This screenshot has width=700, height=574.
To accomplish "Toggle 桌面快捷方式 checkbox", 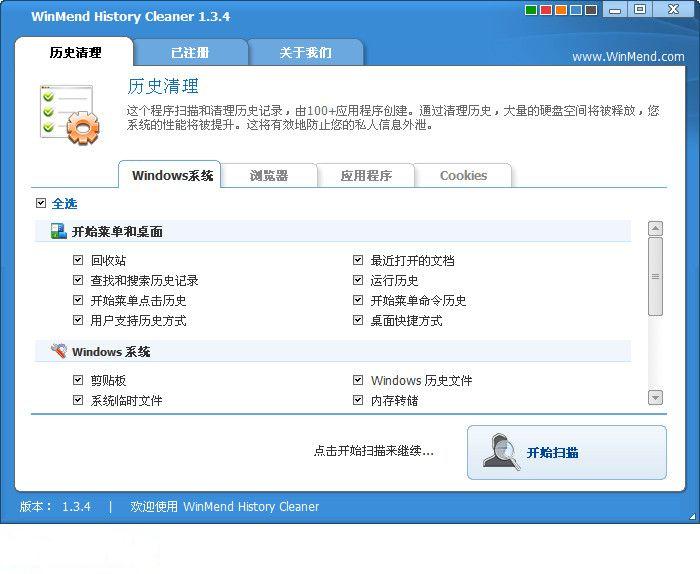I will click(x=358, y=320).
